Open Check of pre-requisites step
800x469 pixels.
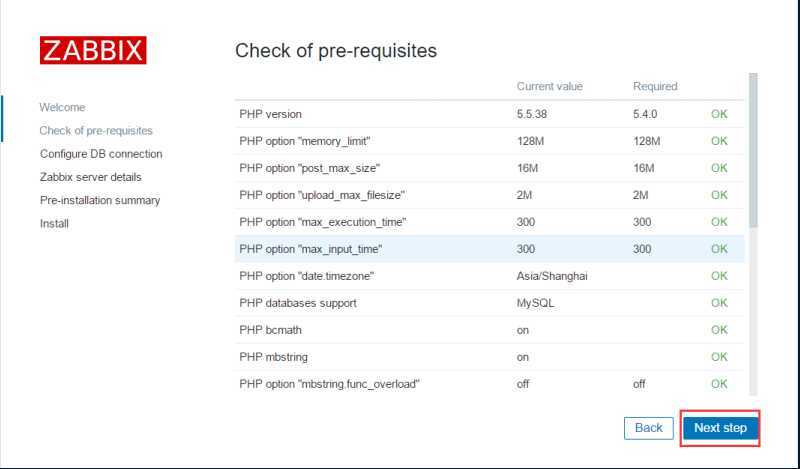(96, 131)
